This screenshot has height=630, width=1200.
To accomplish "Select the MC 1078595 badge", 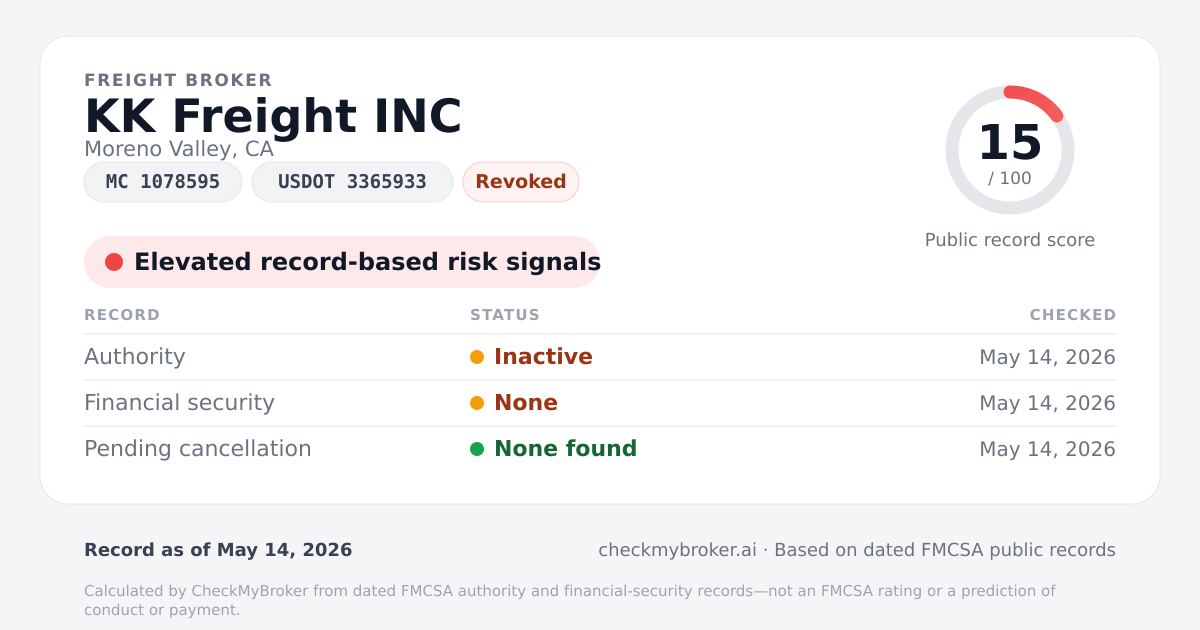I will (x=163, y=182).
